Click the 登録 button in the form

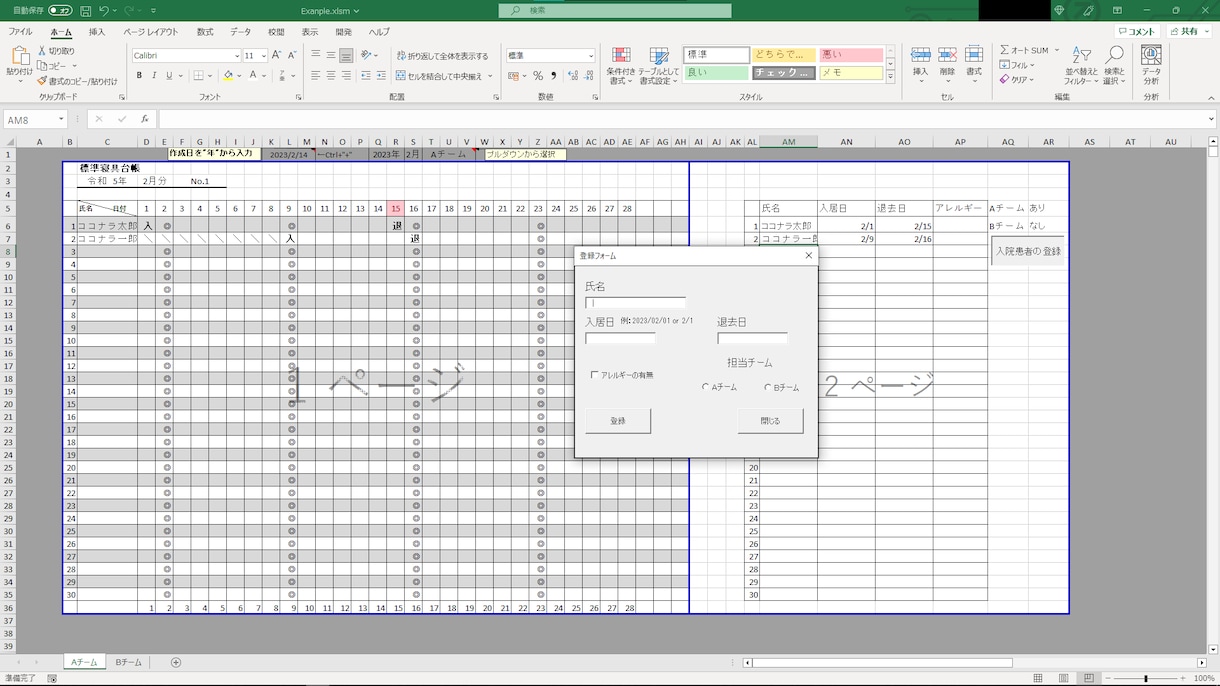click(x=618, y=421)
